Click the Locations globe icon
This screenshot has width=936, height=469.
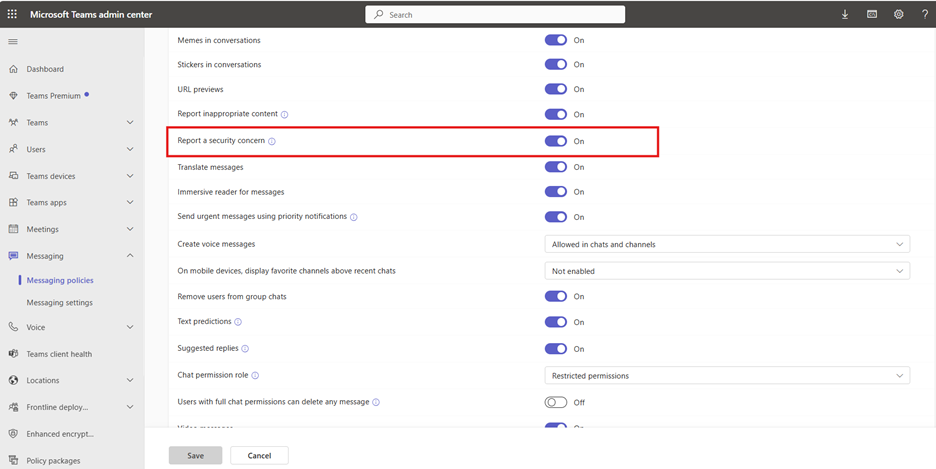(13, 380)
